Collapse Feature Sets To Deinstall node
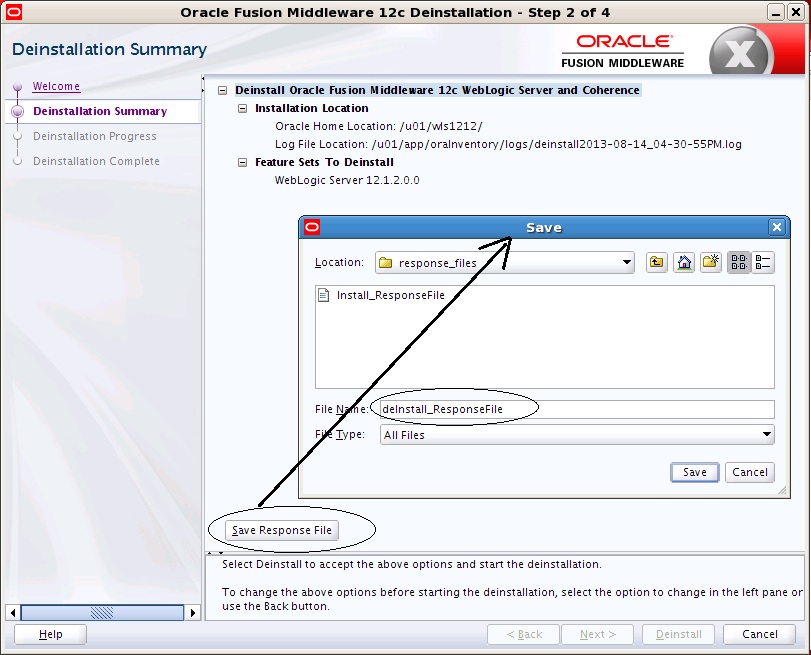This screenshot has width=811, height=655. coord(242,162)
